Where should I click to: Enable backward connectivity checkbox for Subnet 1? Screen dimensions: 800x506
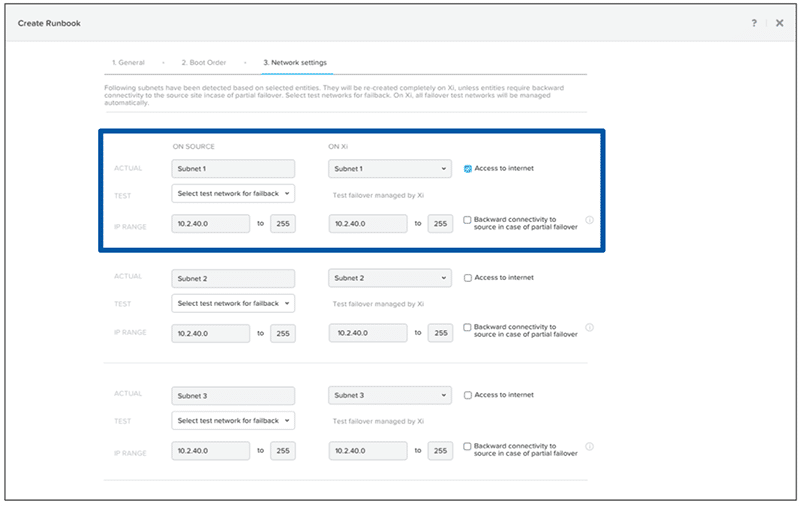point(468,219)
